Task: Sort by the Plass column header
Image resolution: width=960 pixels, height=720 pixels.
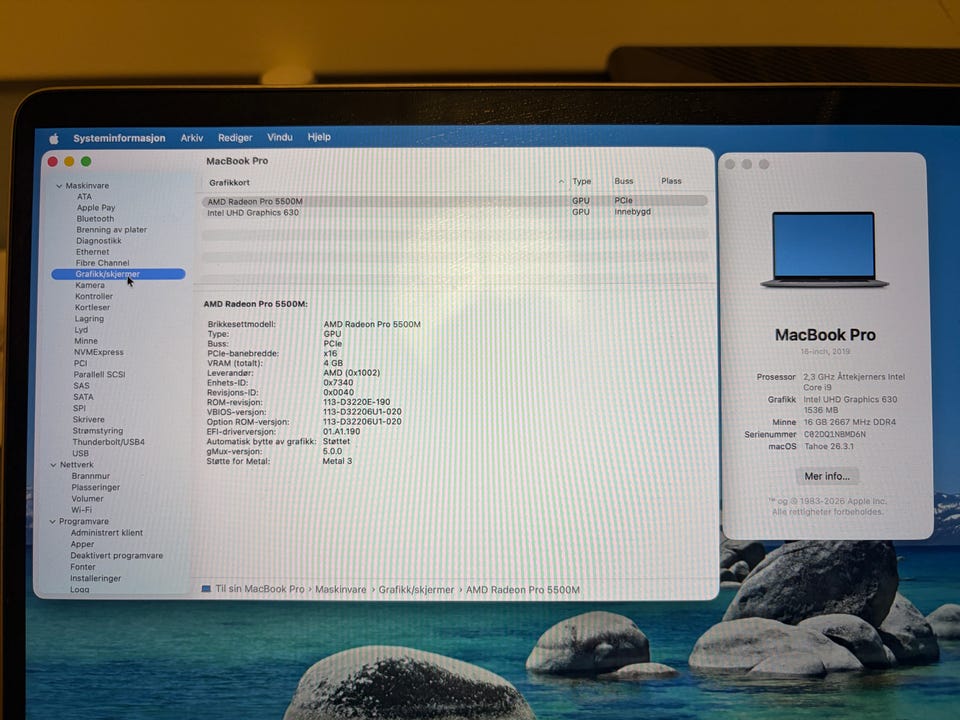Action: click(x=671, y=181)
